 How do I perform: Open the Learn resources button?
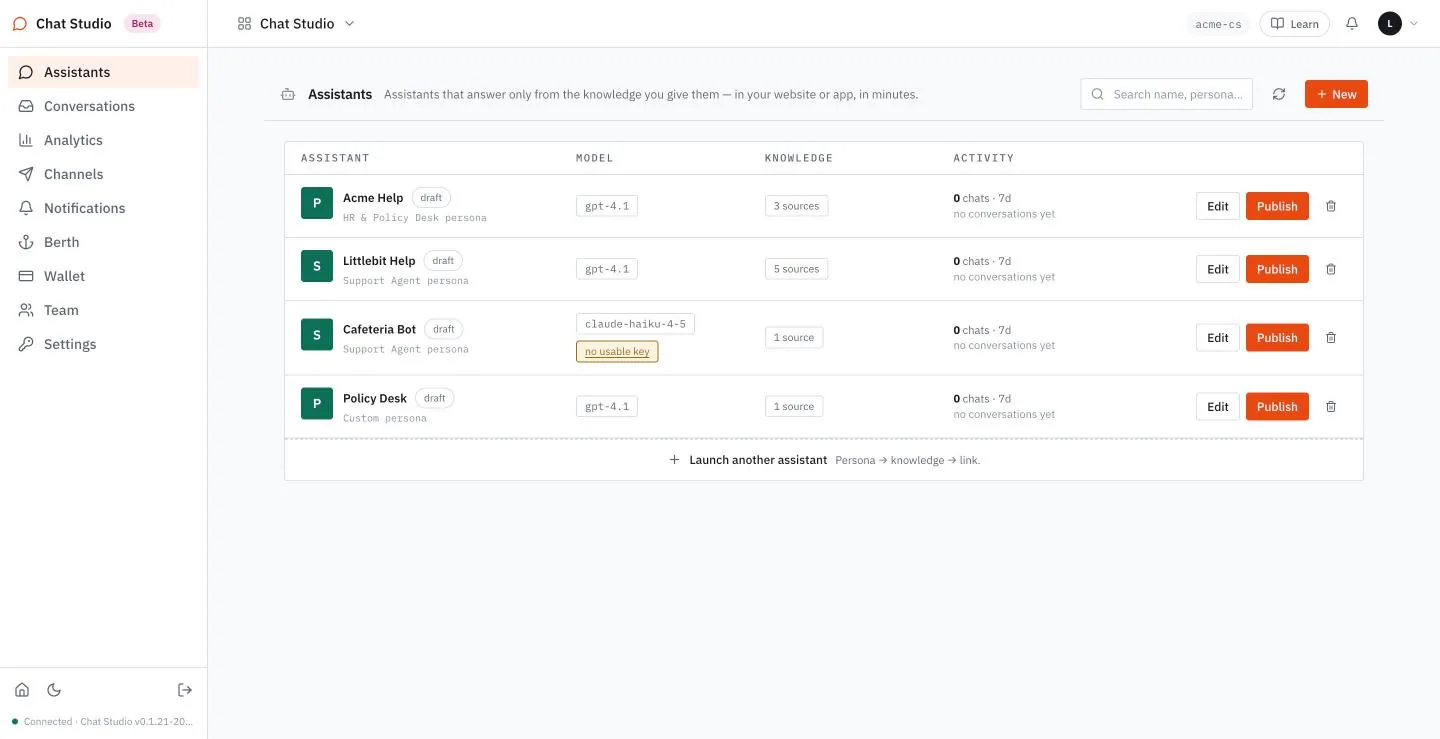click(x=1294, y=24)
